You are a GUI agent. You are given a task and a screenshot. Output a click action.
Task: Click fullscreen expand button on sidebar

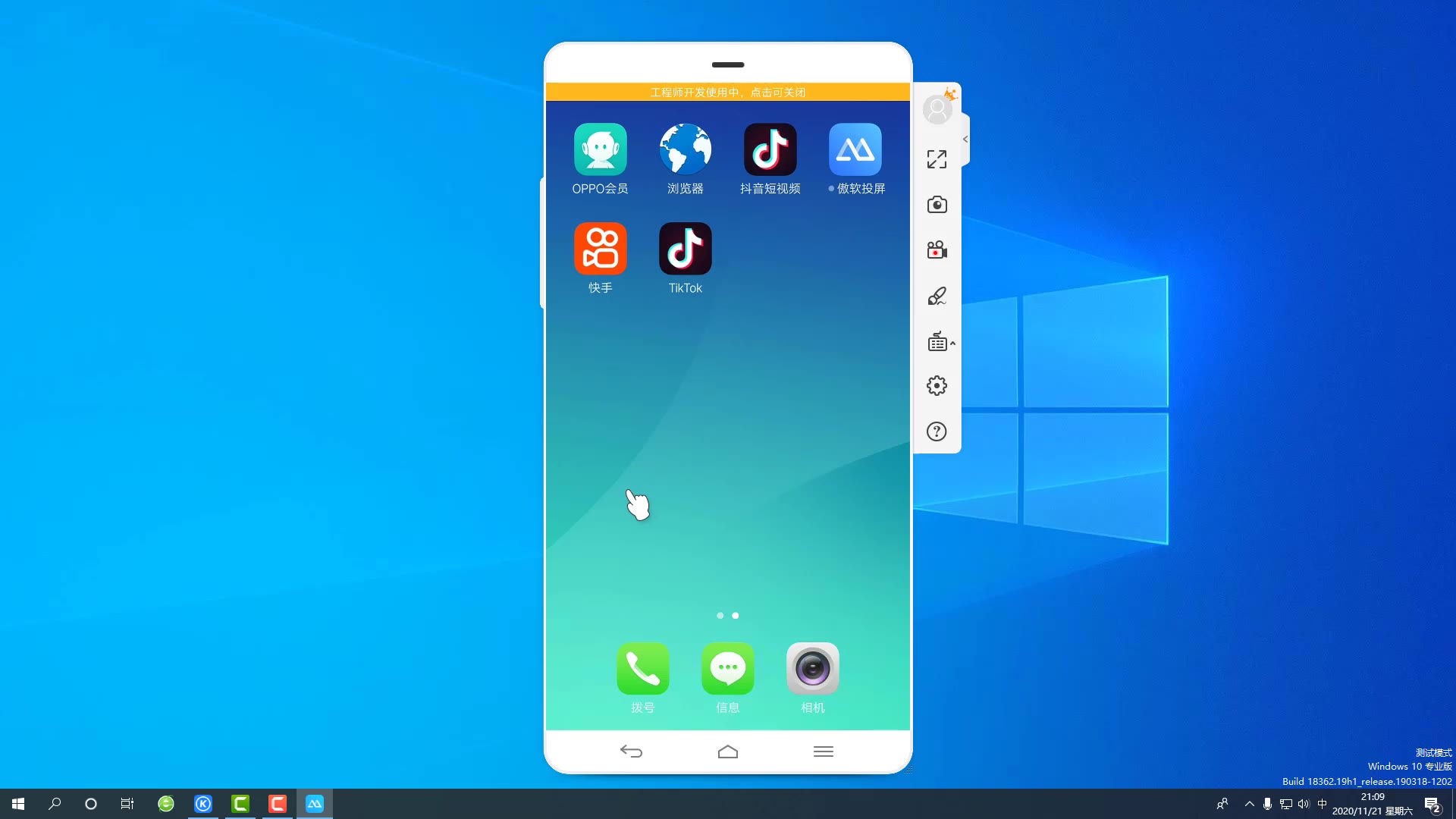(x=937, y=158)
